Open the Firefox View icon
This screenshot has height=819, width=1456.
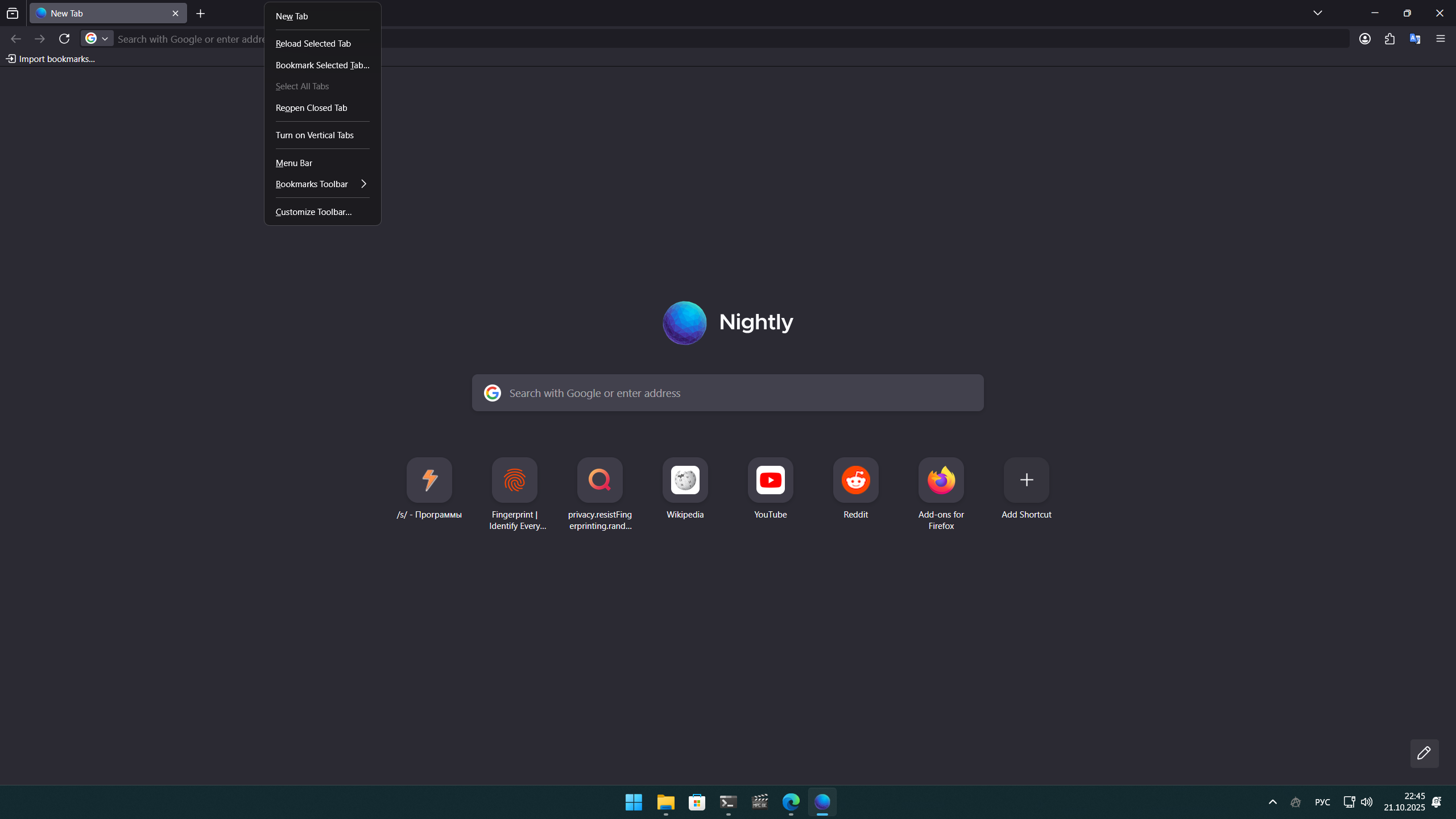(13, 14)
